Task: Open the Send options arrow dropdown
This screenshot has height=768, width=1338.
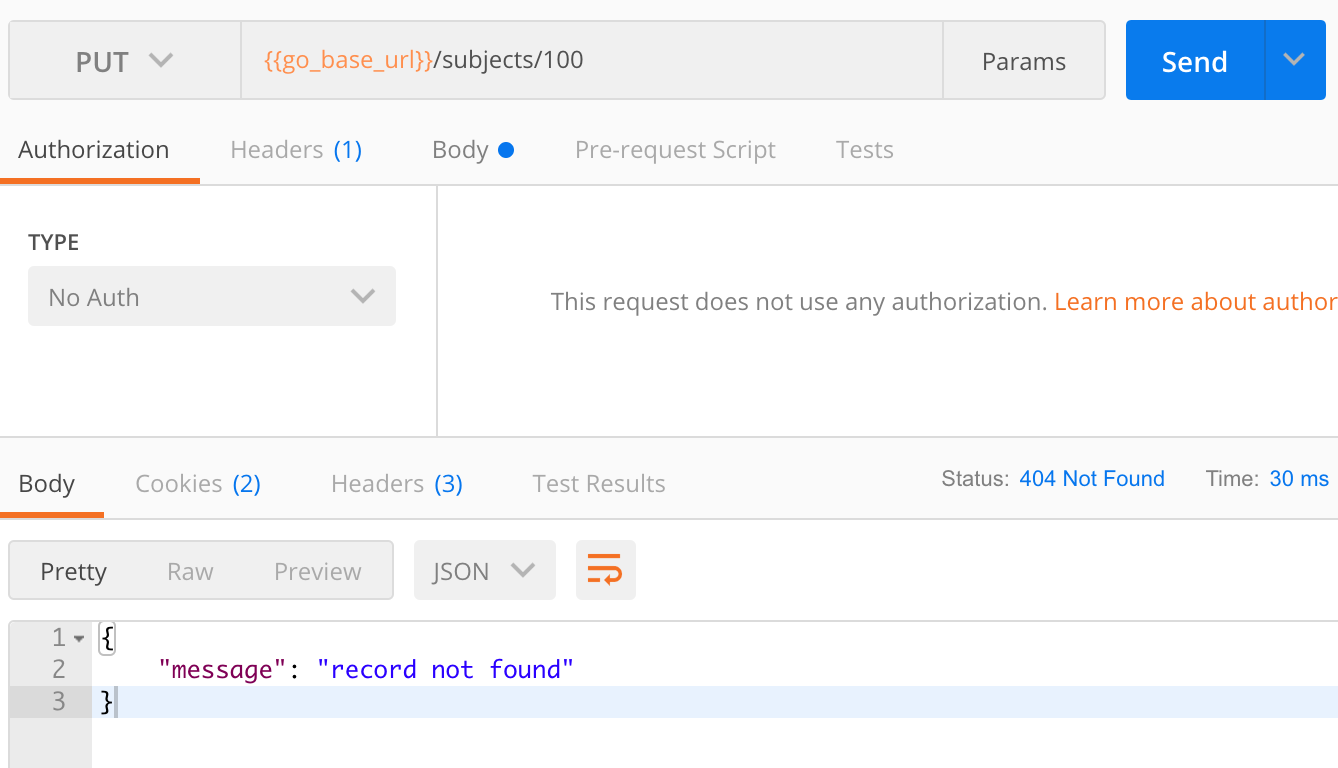Action: pyautogui.click(x=1294, y=61)
